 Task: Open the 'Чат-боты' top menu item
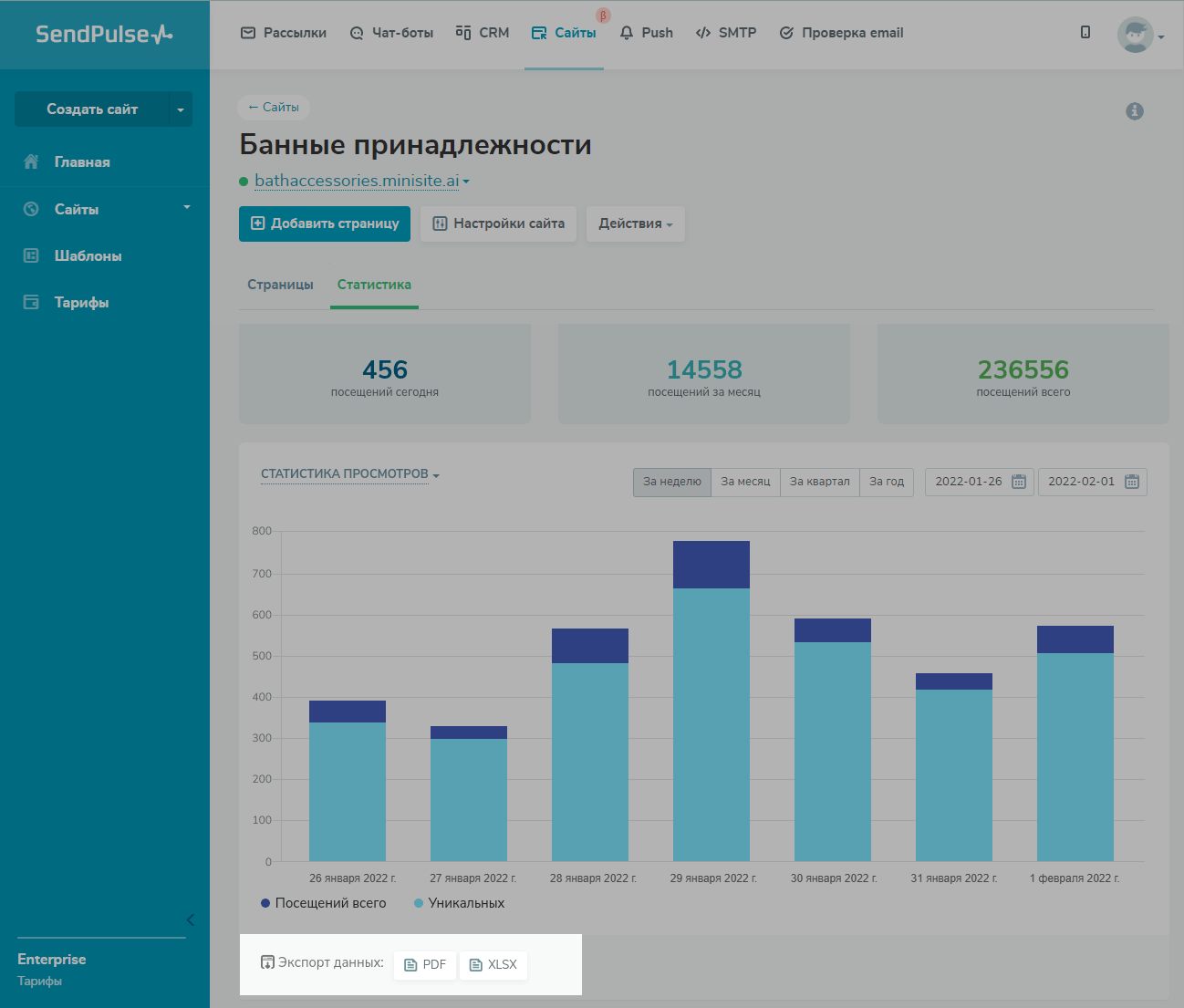[391, 33]
